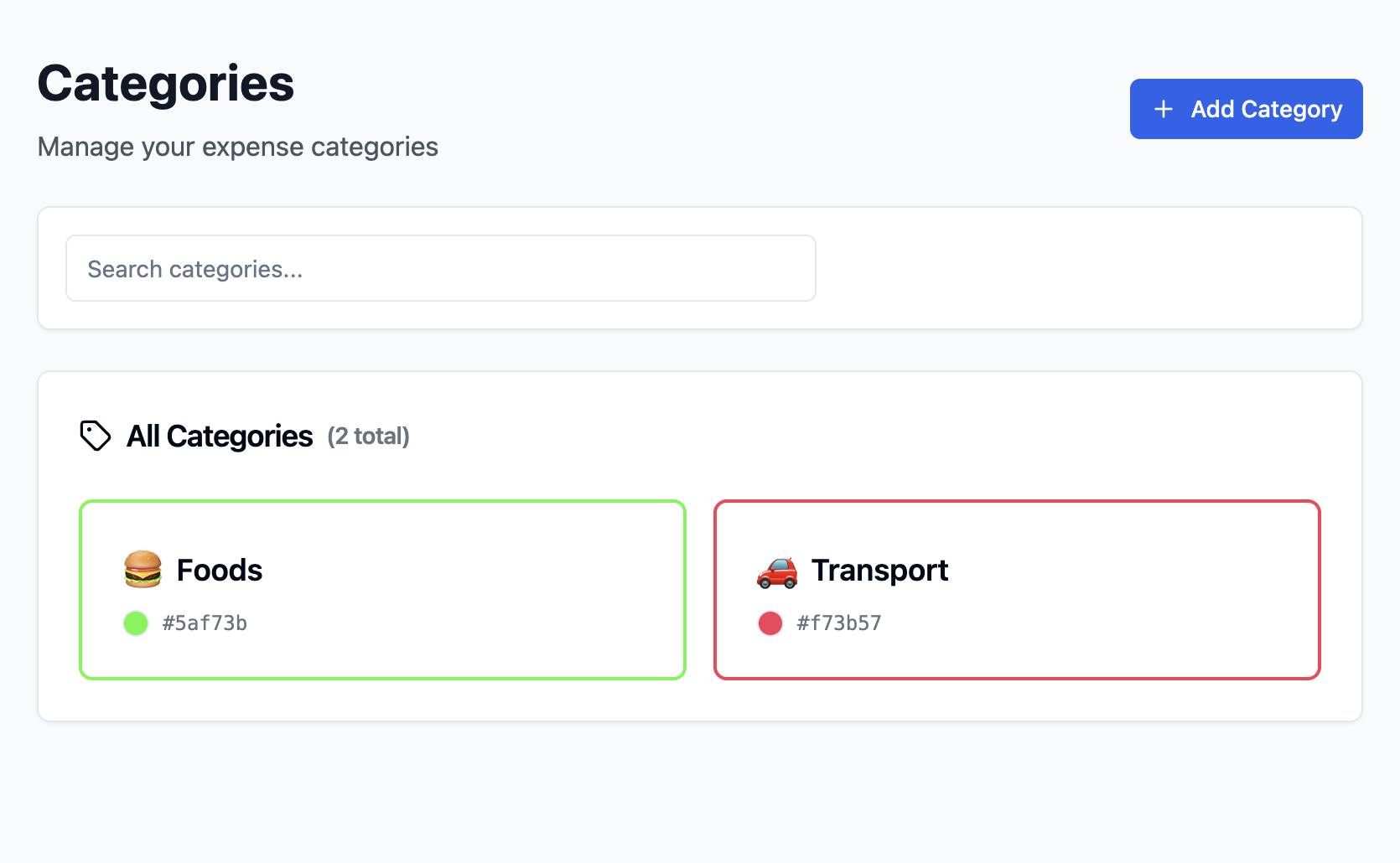Screen dimensions: 1400x863
Task: Click the (2 total) count label
Action: [x=368, y=437]
